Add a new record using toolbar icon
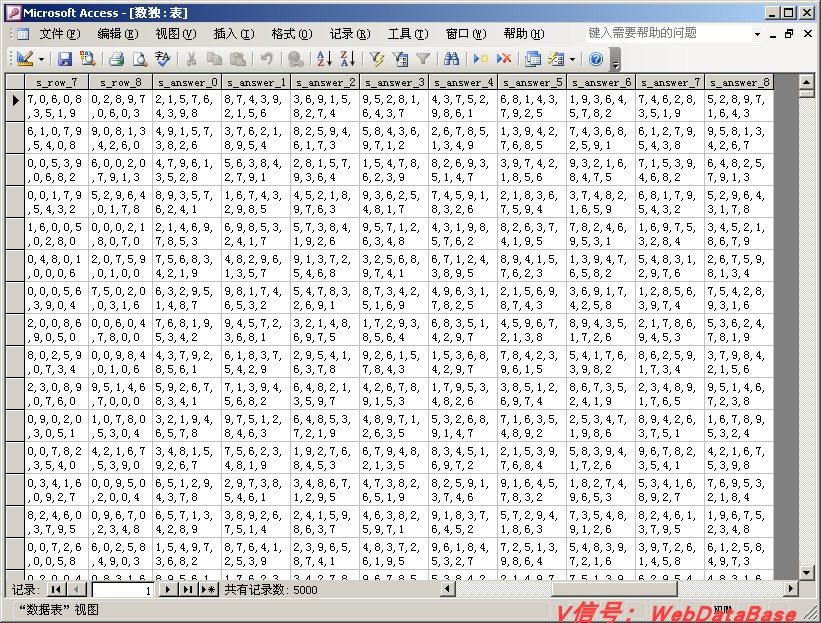The width and height of the screenshot is (821, 623). [x=480, y=59]
